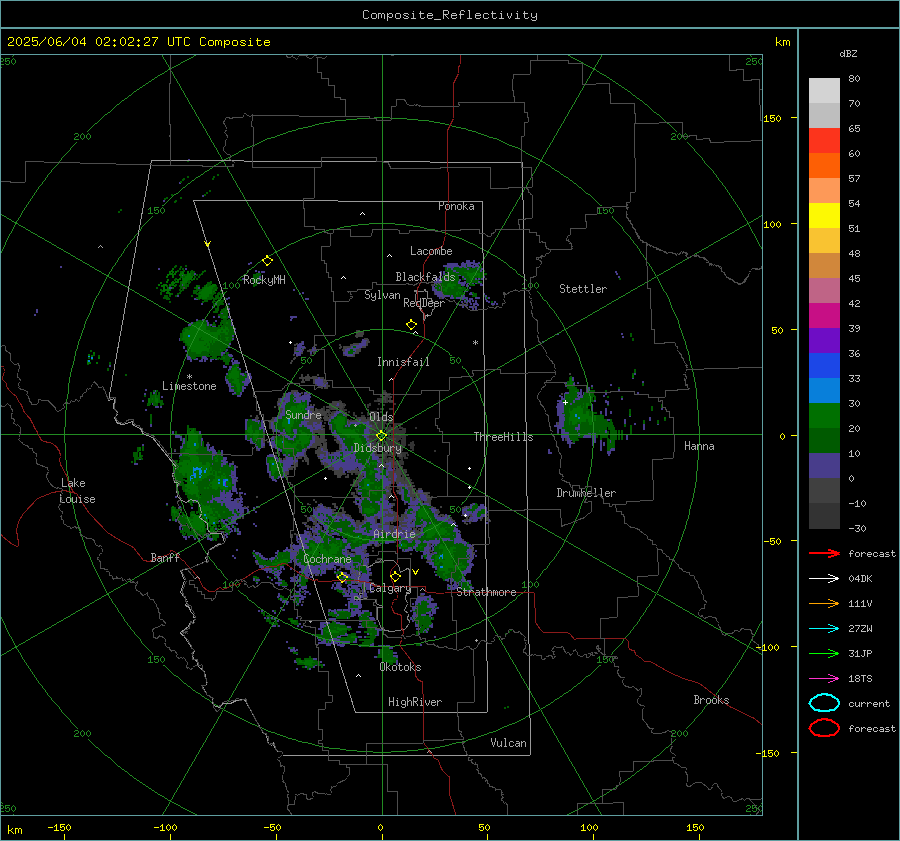Click the HighRiver city label
900x841 pixels.
pyautogui.click(x=415, y=702)
